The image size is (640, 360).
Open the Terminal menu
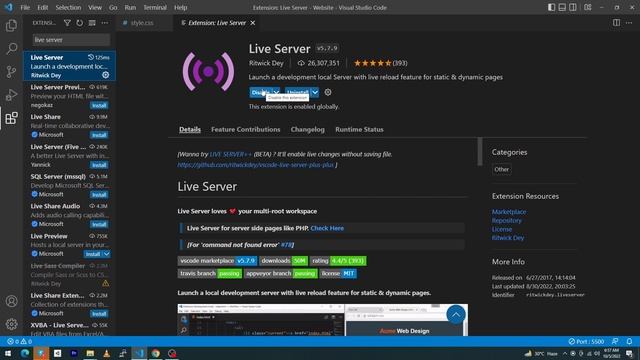pyautogui.click(x=155, y=7)
